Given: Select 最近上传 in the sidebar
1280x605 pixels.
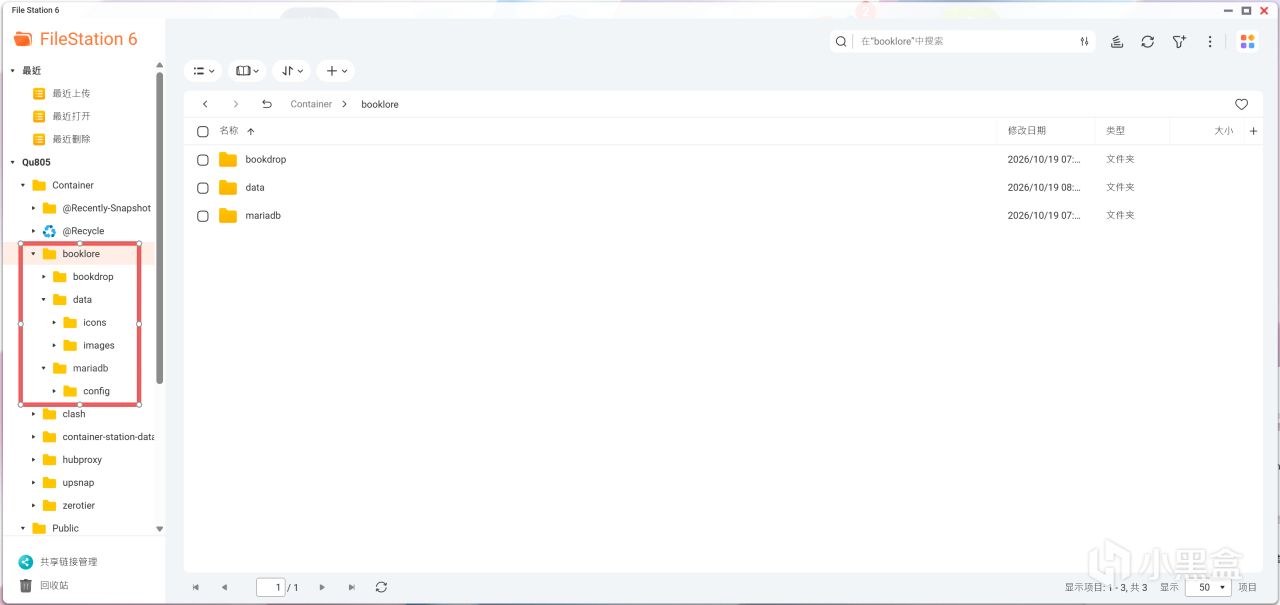Looking at the screenshot, I should [71, 93].
